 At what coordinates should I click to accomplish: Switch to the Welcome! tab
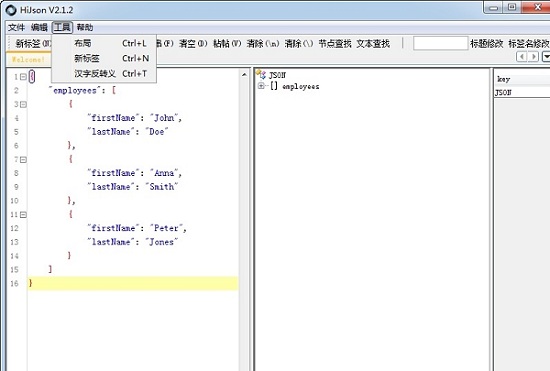(28, 59)
